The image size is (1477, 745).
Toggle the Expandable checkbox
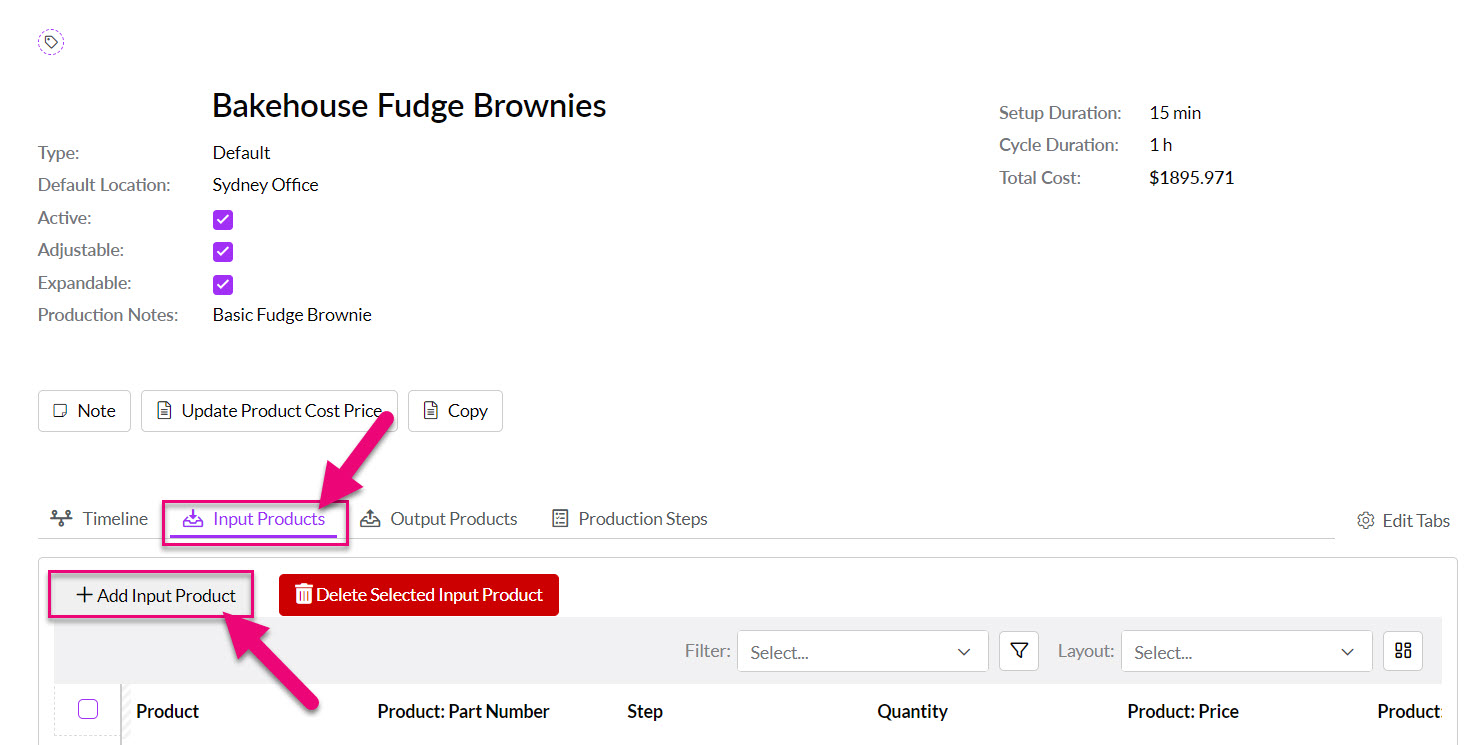223,284
